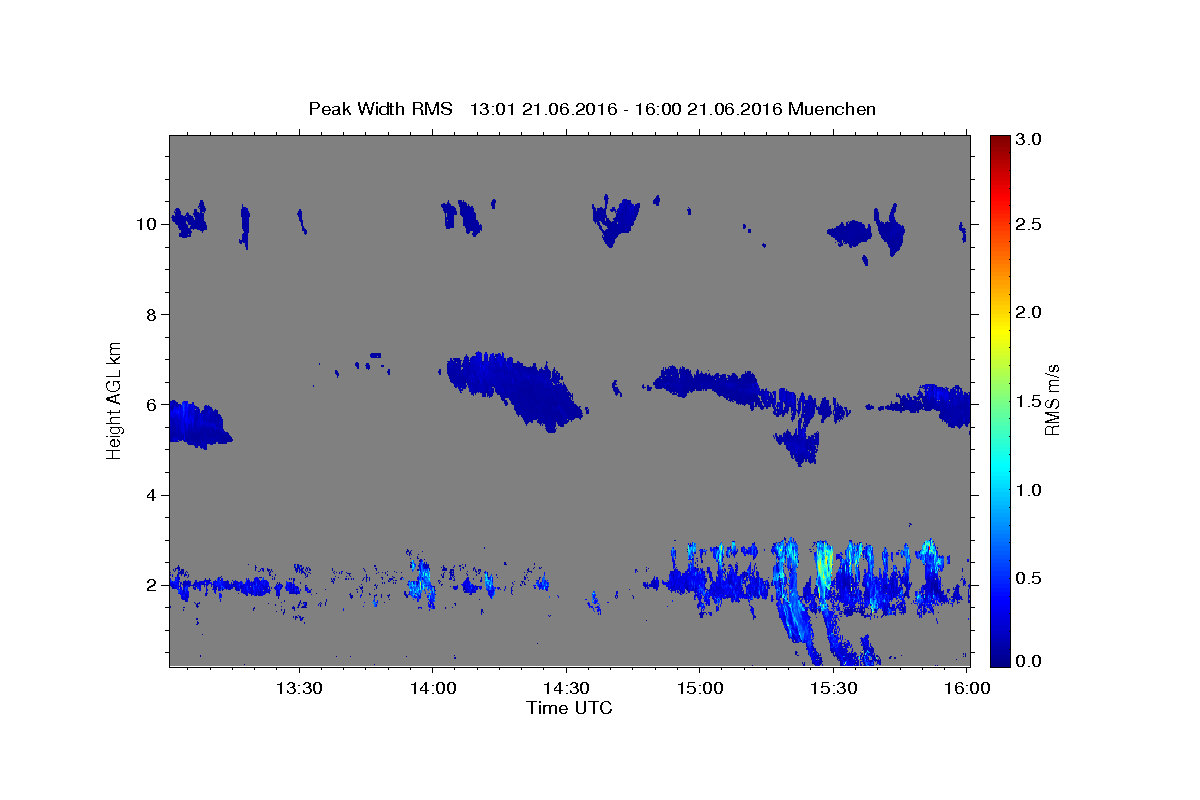Click the dark red top of colorbar
The image size is (1200, 800).
click(x=1000, y=142)
